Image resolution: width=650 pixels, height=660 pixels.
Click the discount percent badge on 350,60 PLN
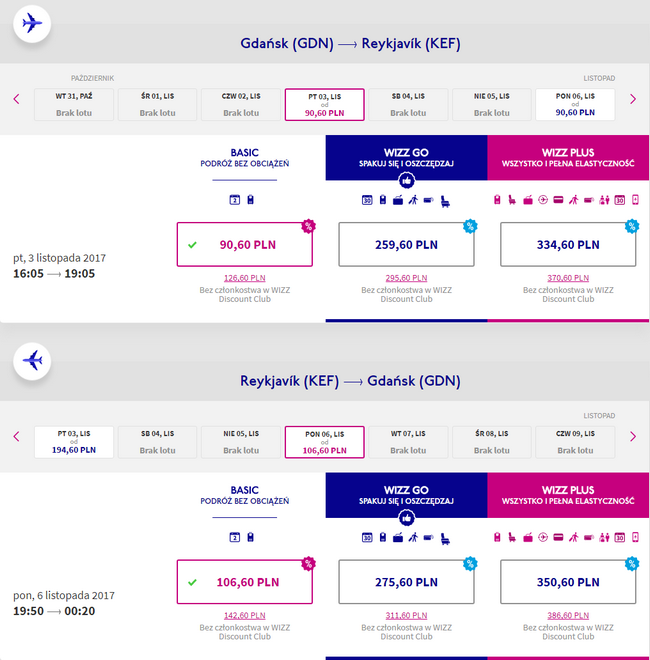(x=631, y=563)
